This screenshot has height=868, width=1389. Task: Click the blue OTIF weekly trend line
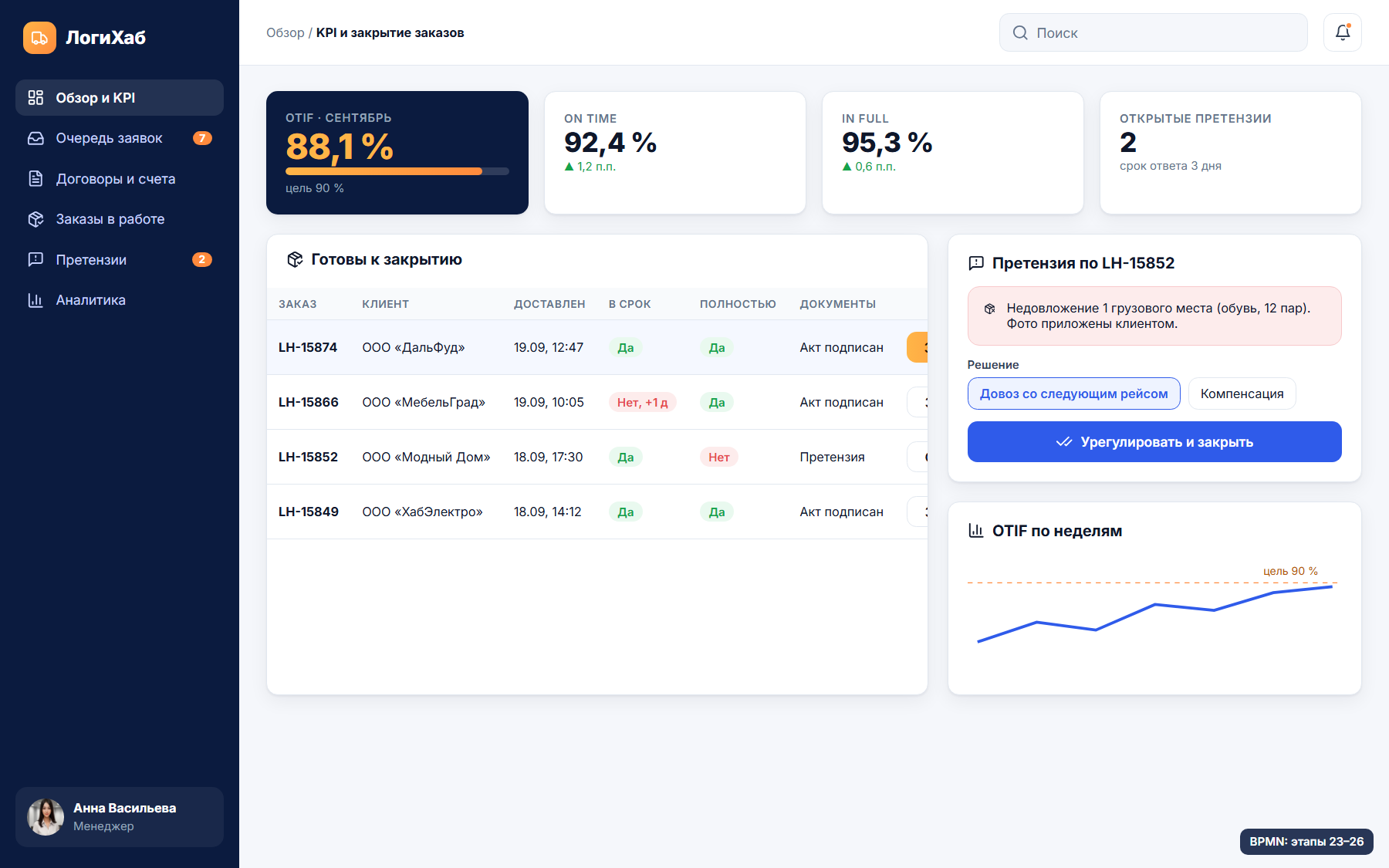pyautogui.click(x=1154, y=605)
